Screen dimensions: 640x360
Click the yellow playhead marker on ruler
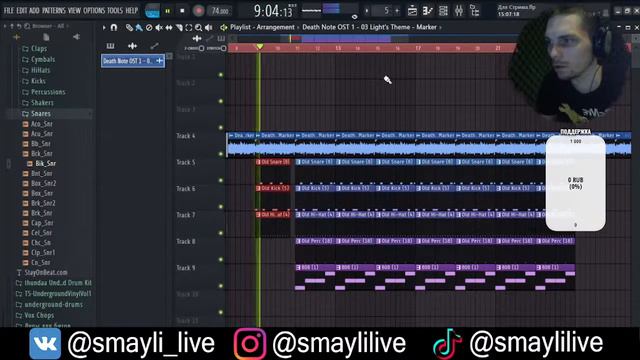[260, 47]
